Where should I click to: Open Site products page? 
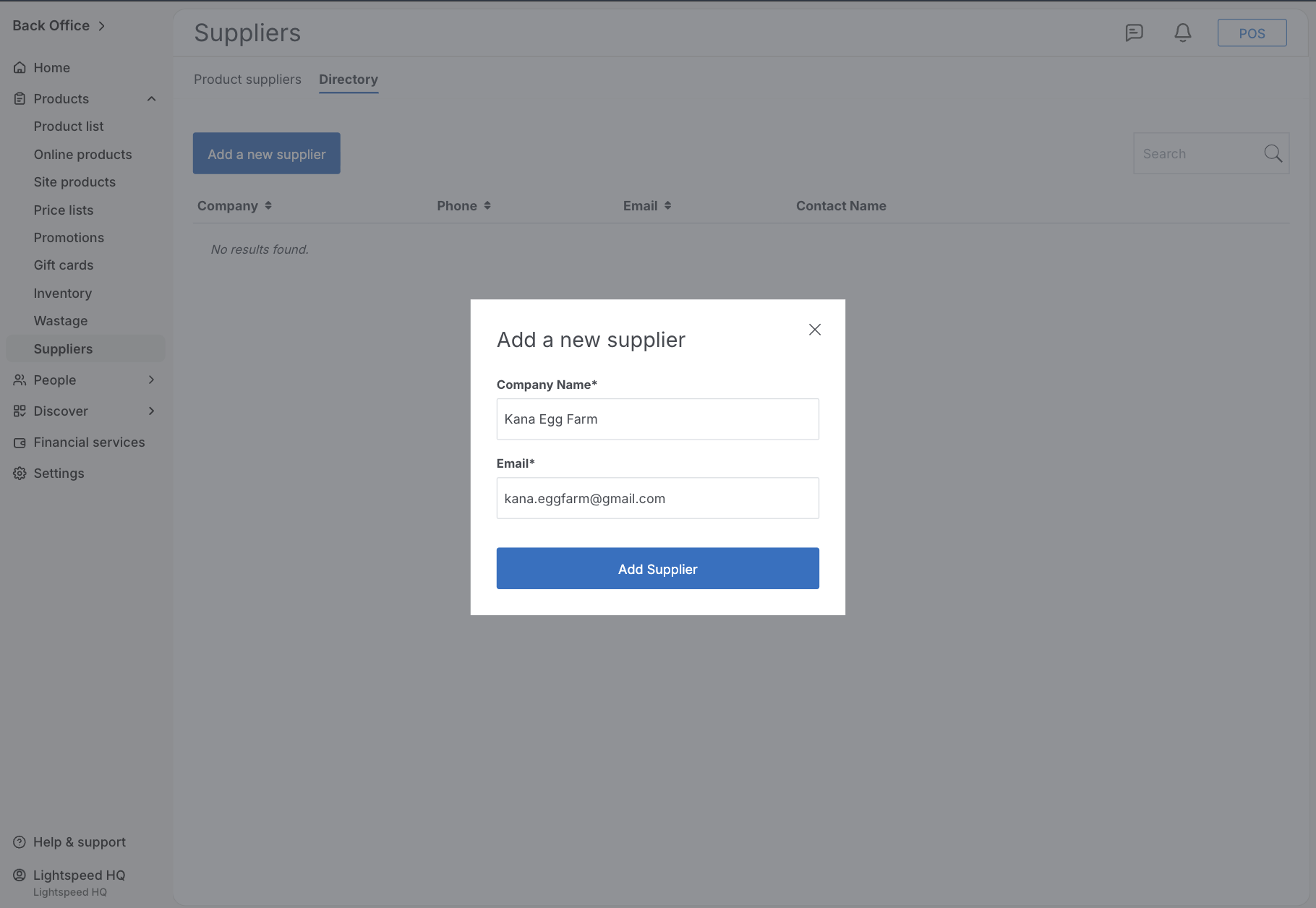click(74, 182)
